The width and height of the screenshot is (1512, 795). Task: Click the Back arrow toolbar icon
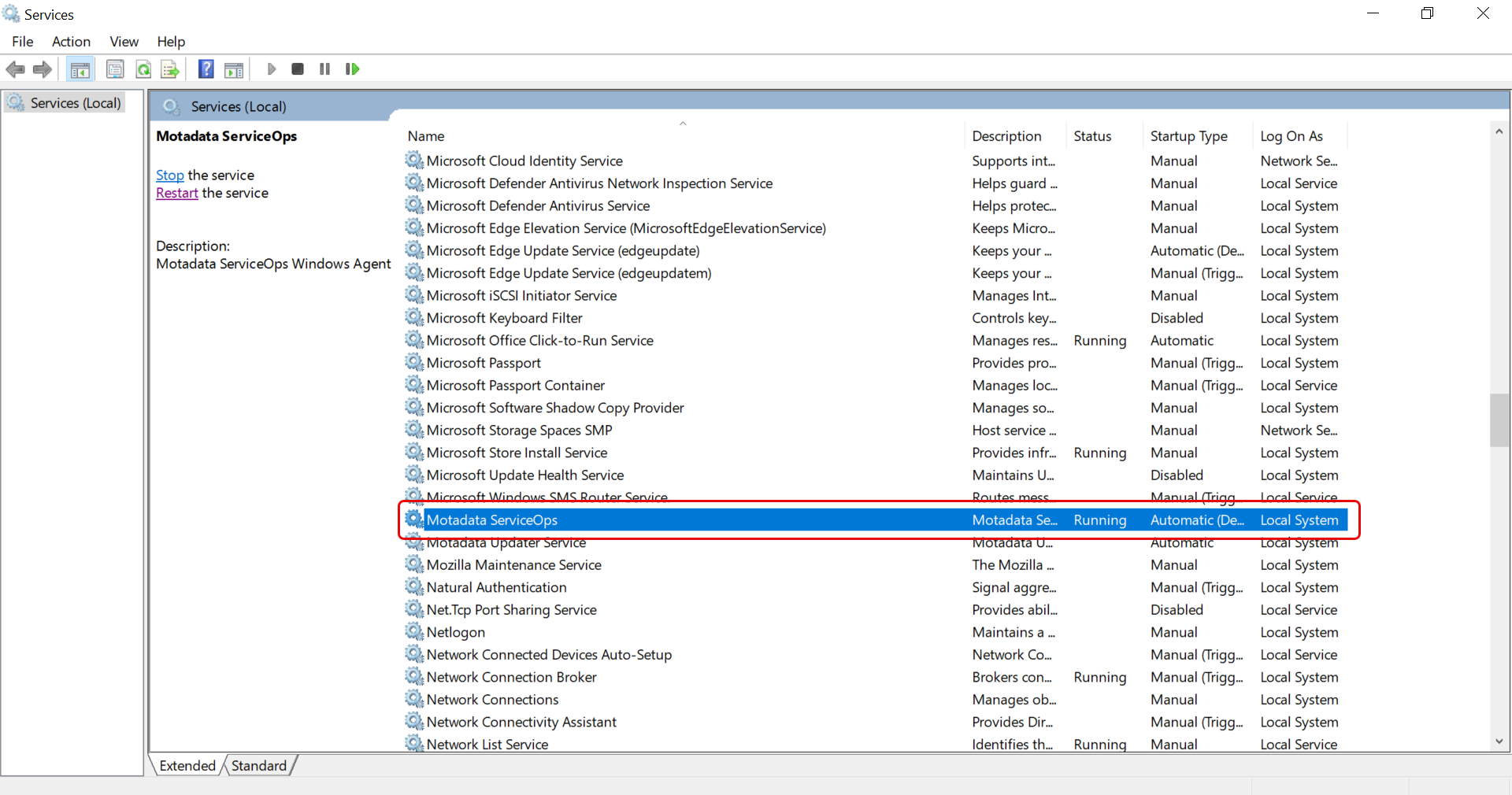pos(15,69)
